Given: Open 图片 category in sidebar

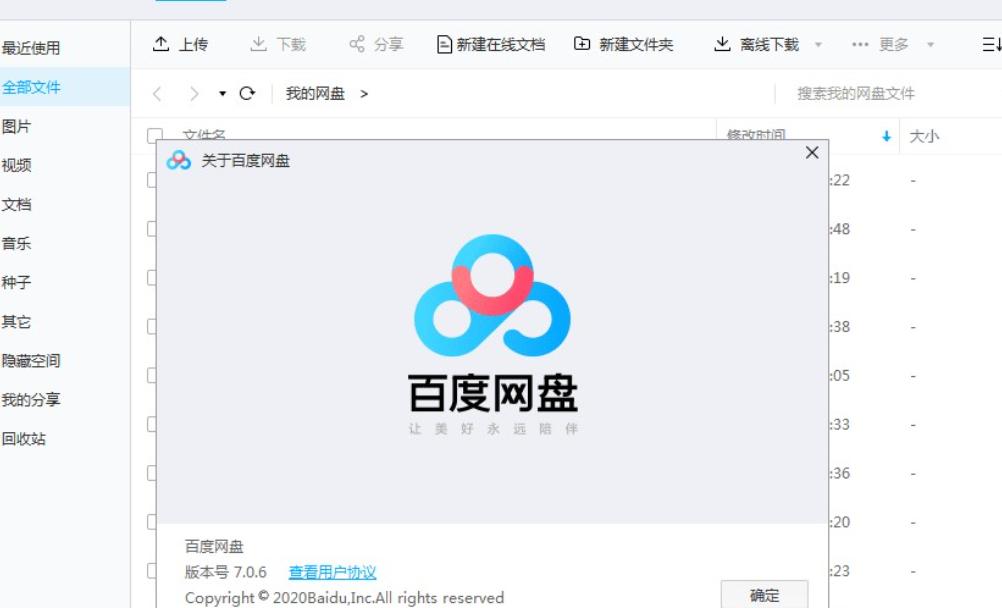Looking at the screenshot, I should (16, 126).
